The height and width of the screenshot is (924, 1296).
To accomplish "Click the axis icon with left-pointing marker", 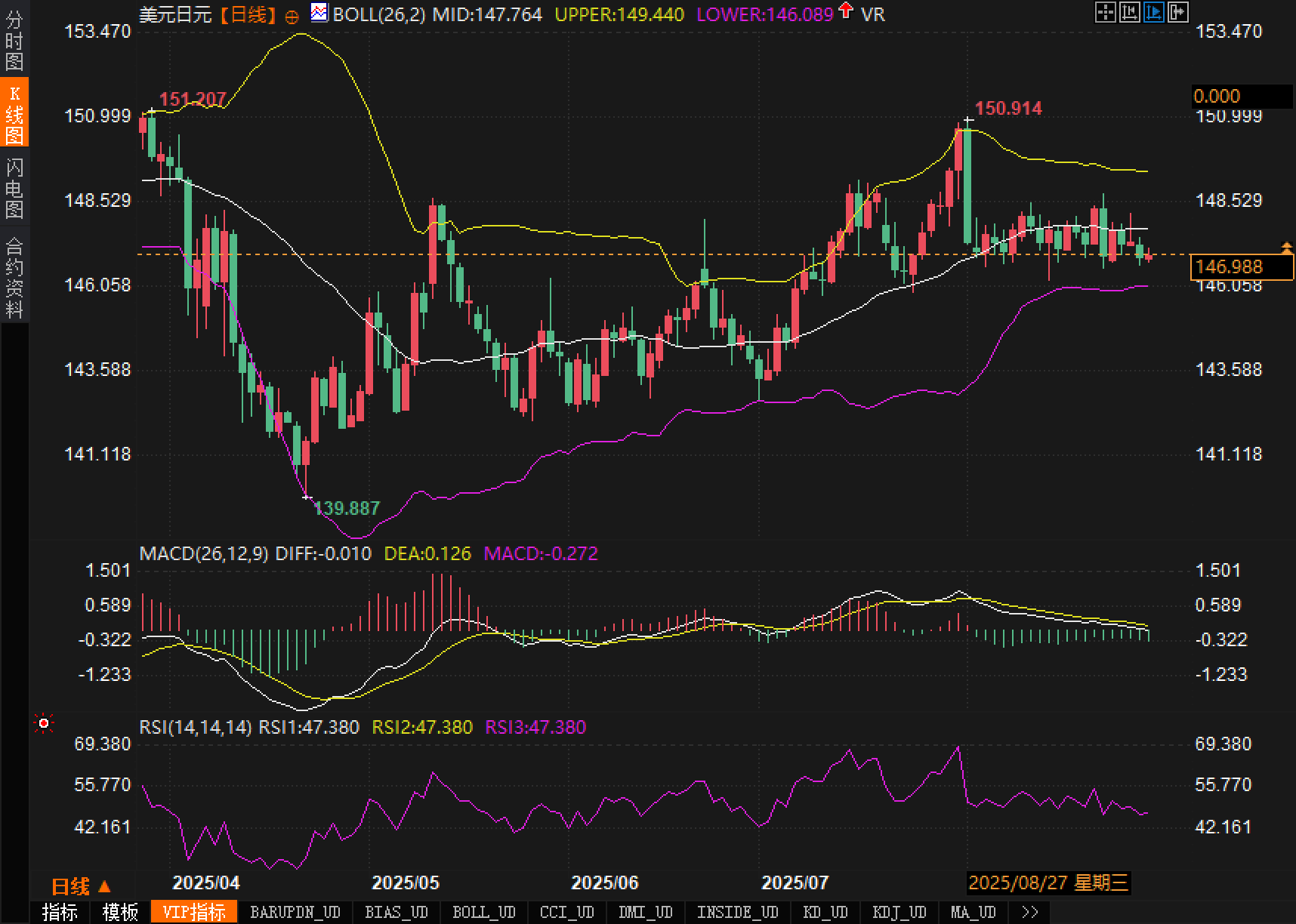I will (1129, 12).
